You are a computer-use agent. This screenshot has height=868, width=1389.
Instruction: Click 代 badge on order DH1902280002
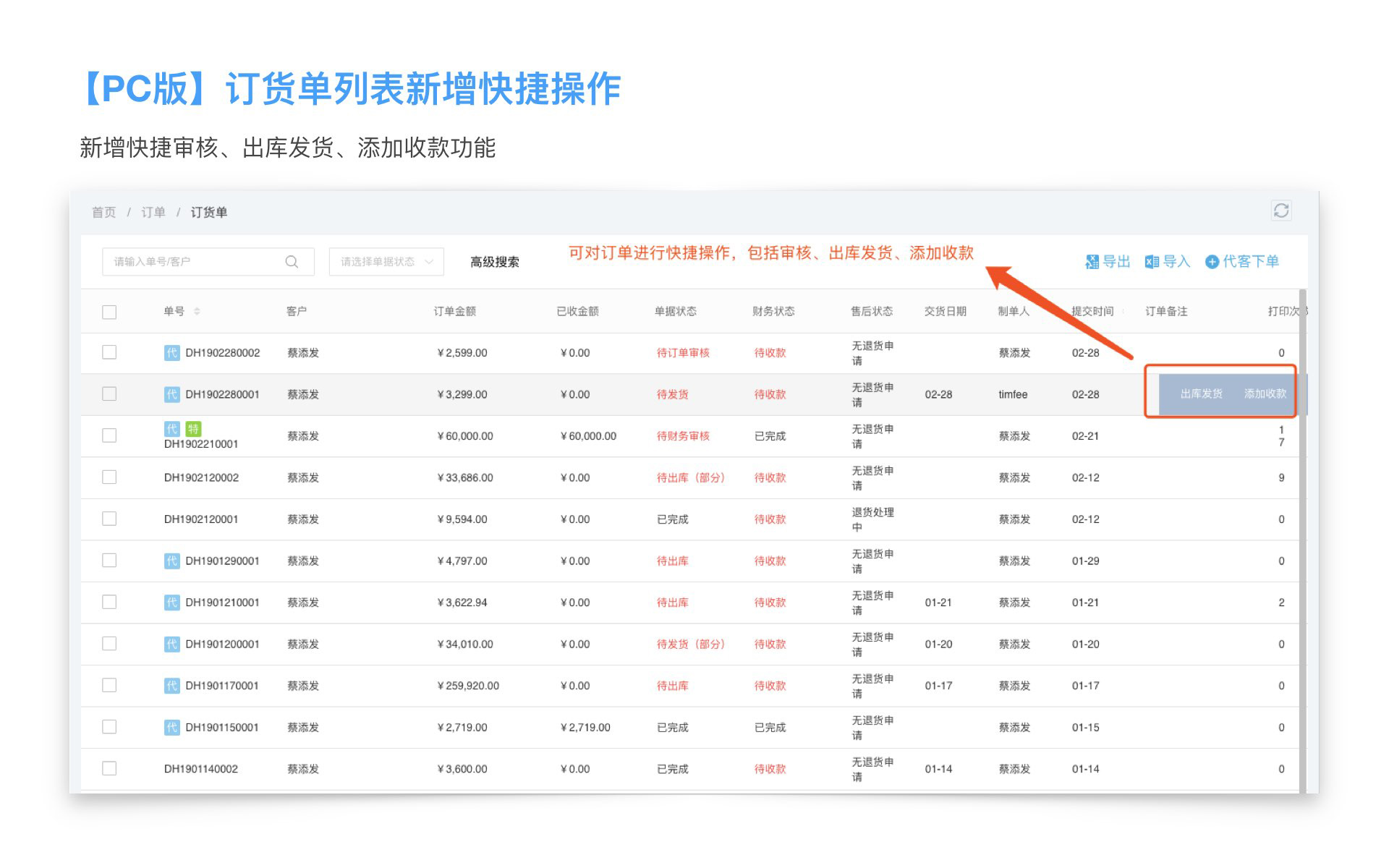(x=171, y=353)
